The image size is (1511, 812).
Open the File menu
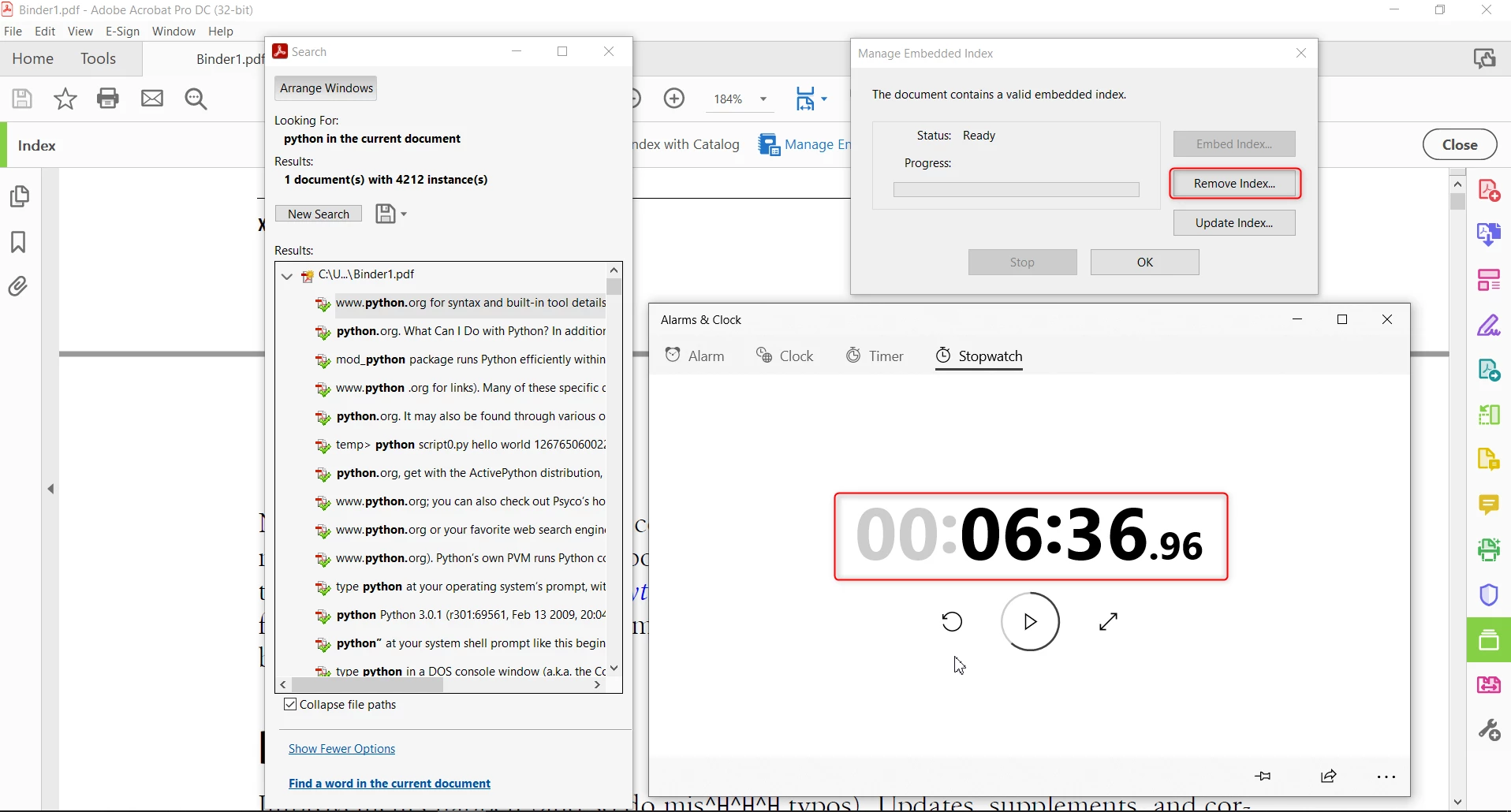[x=13, y=32]
